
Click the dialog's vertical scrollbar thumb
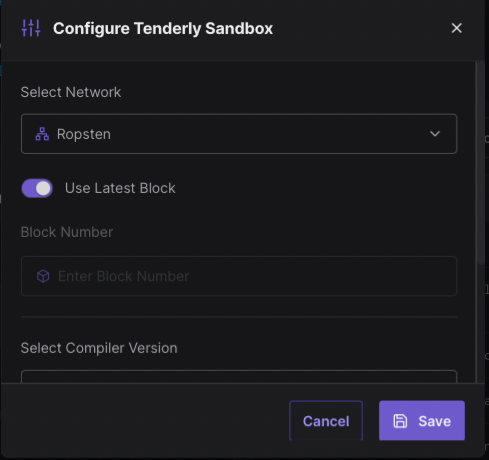pyautogui.click(x=480, y=163)
